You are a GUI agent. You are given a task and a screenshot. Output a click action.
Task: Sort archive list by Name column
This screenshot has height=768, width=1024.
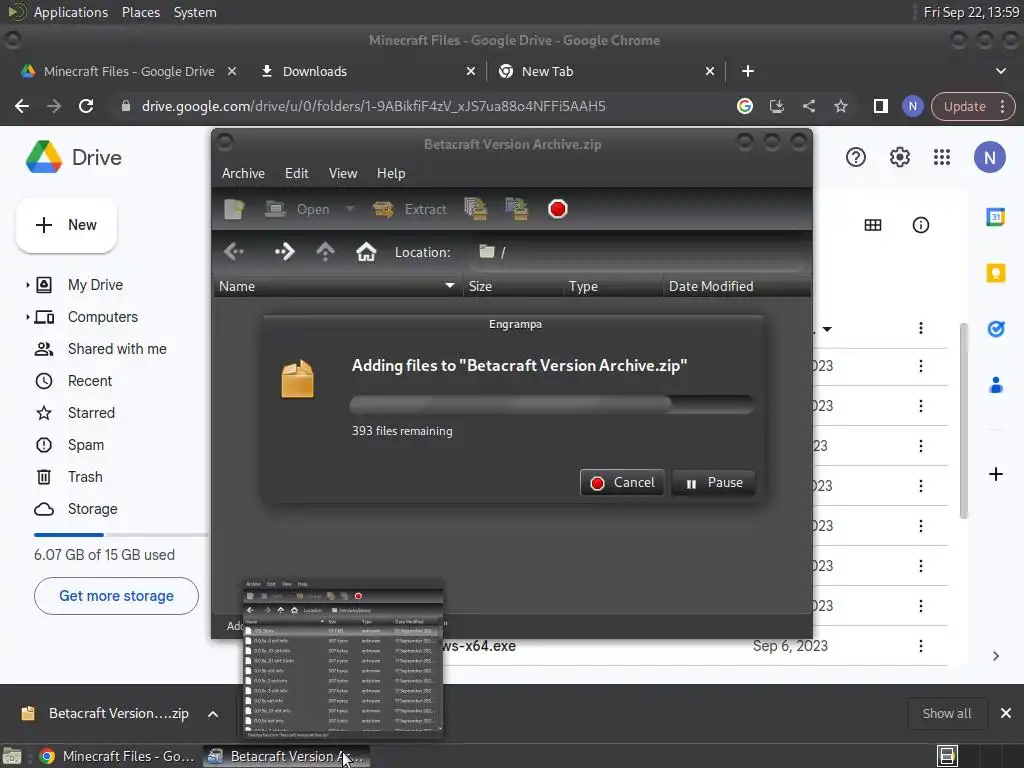coord(337,286)
